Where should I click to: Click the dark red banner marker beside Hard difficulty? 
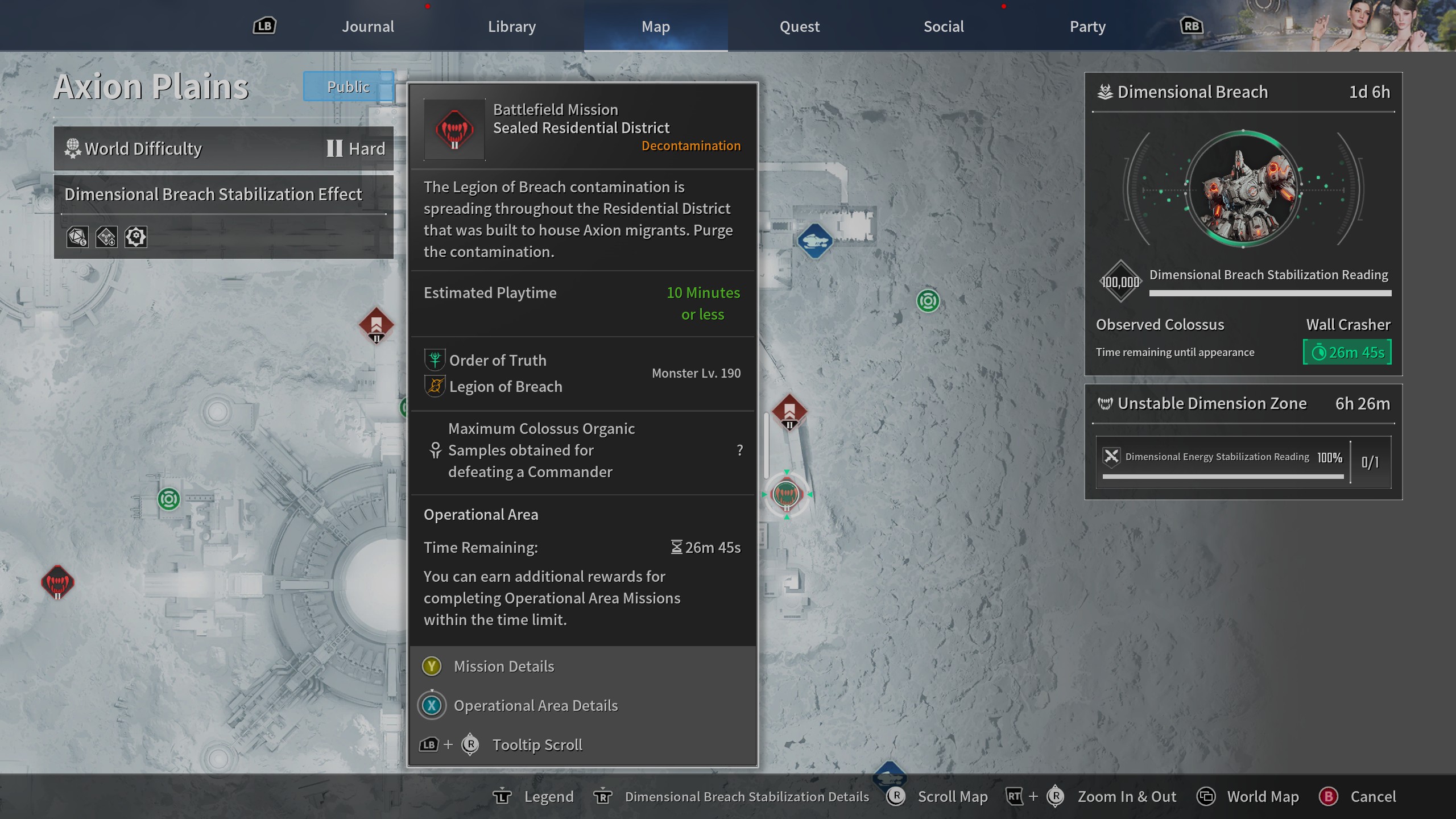click(x=376, y=325)
